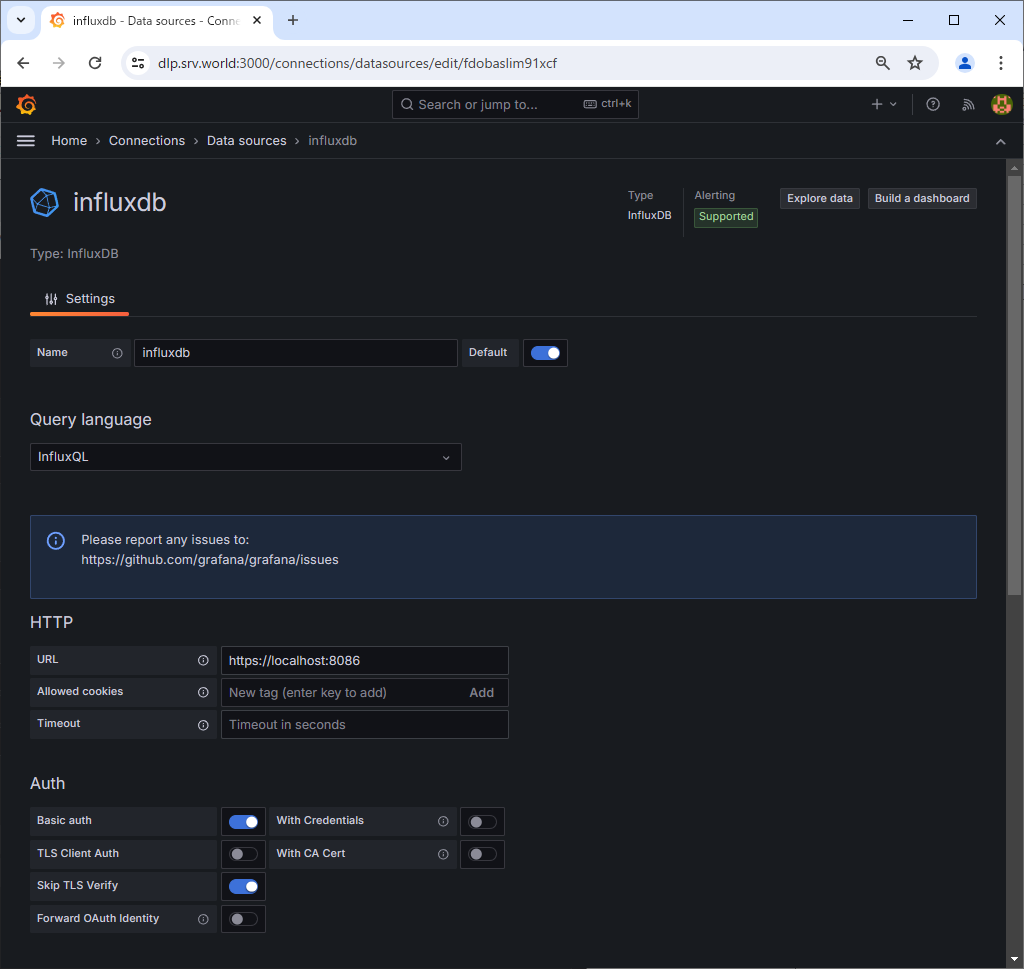Click the URL input field
Screen dimensions: 1024x969
364,661
